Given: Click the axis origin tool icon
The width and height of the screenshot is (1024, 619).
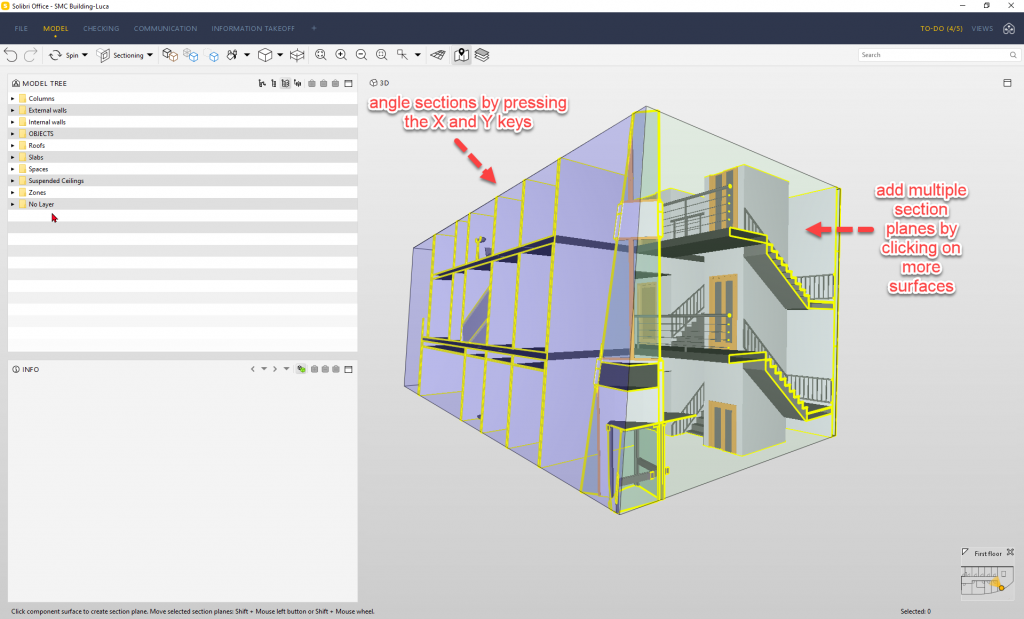Looking at the screenshot, I should [x=402, y=55].
